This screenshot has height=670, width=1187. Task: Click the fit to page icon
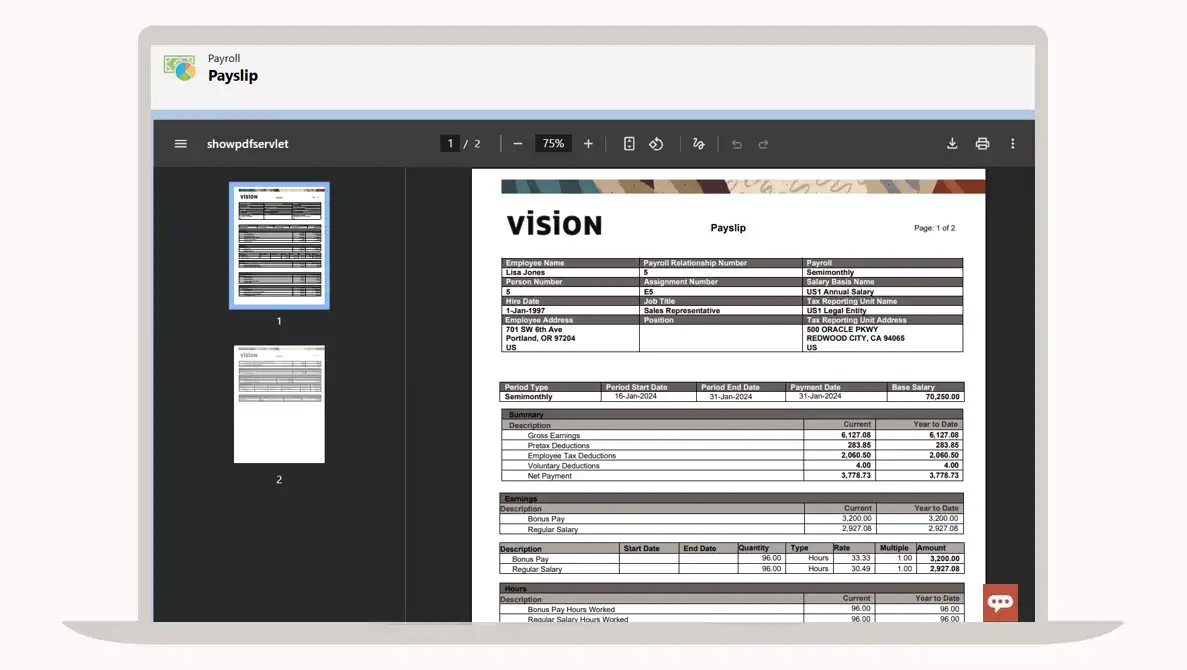[629, 144]
